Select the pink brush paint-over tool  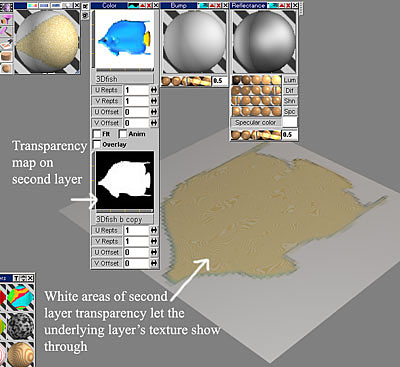[6, 31]
